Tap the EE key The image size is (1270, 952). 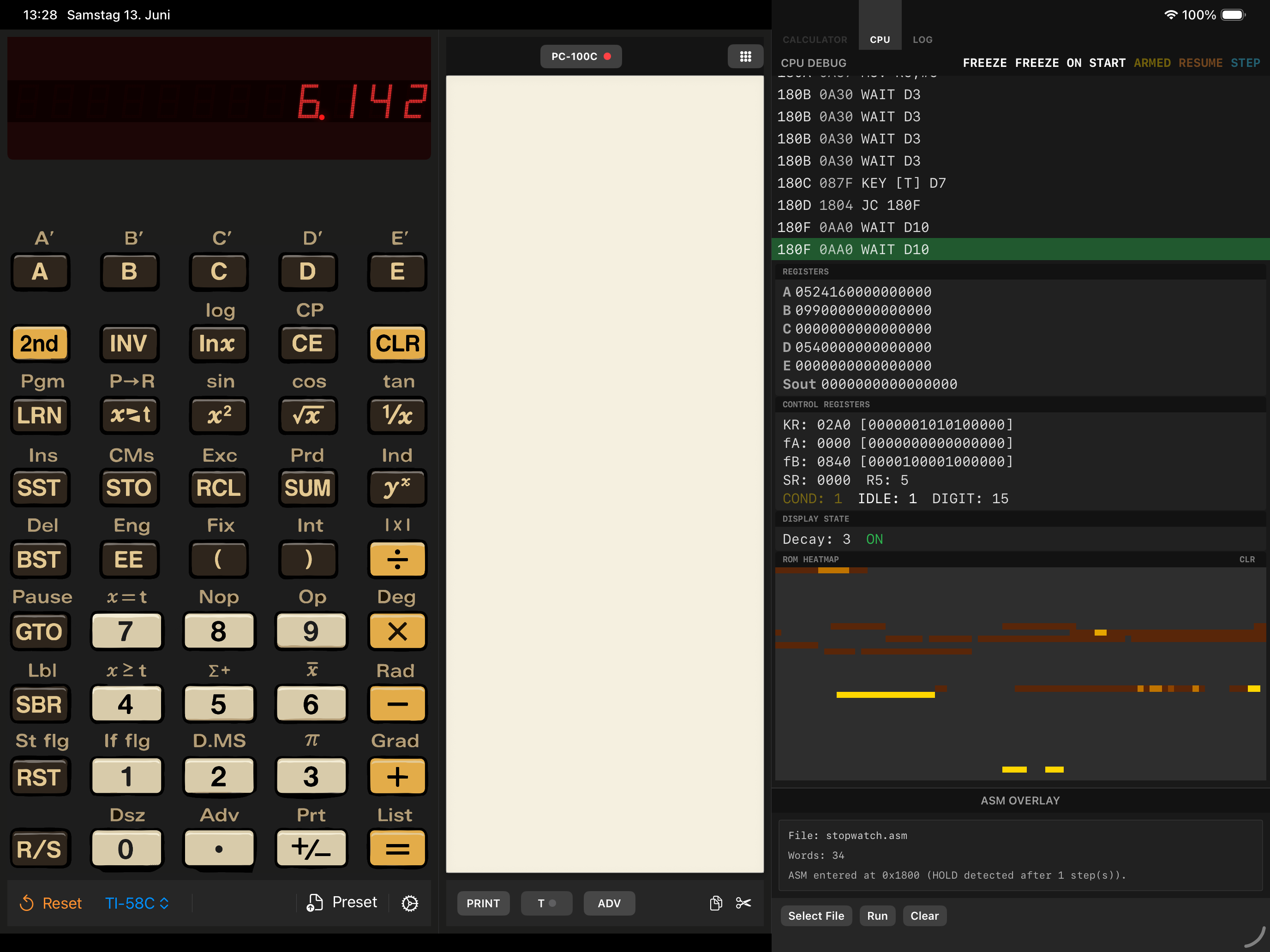coord(129,559)
